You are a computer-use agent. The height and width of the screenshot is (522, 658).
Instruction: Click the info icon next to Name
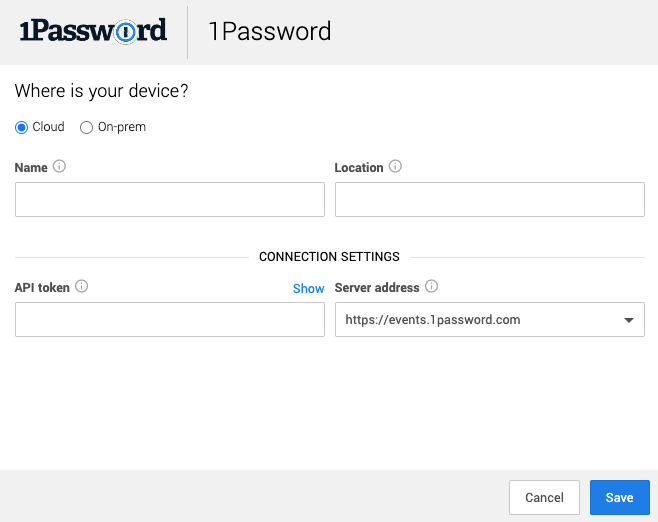point(59,167)
